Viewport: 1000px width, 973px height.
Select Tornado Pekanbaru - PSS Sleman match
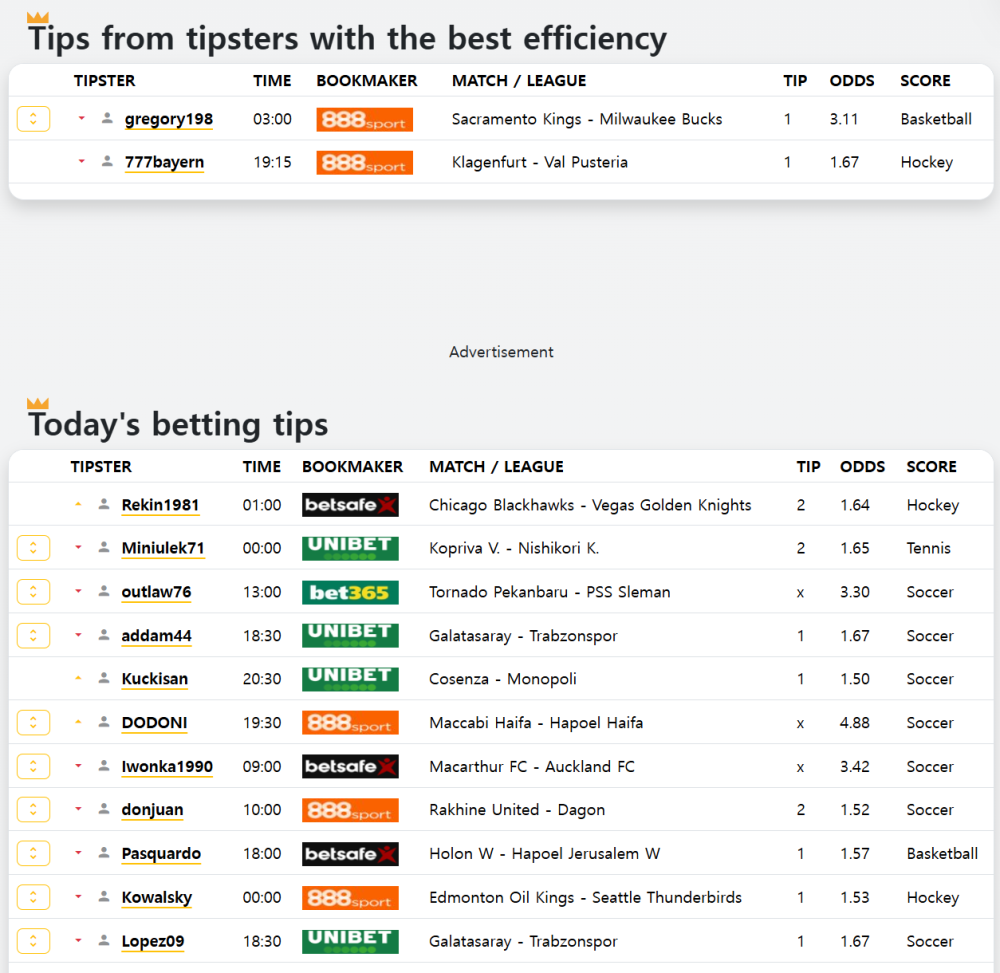click(x=550, y=592)
